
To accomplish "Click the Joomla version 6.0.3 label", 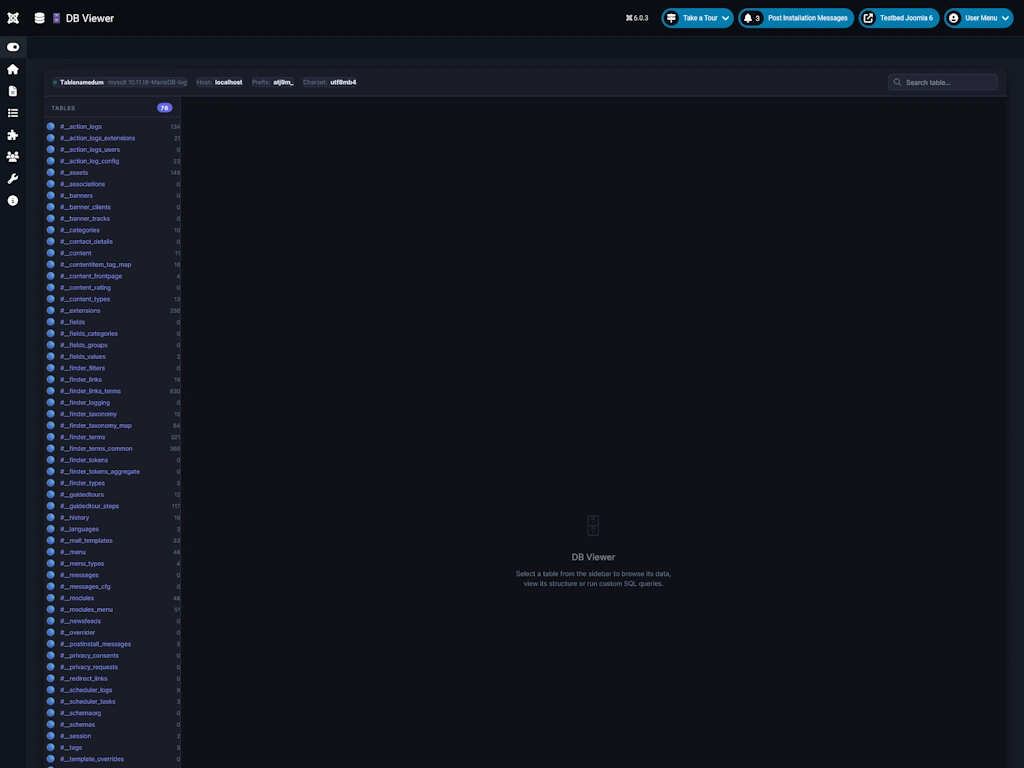I will [x=637, y=18].
